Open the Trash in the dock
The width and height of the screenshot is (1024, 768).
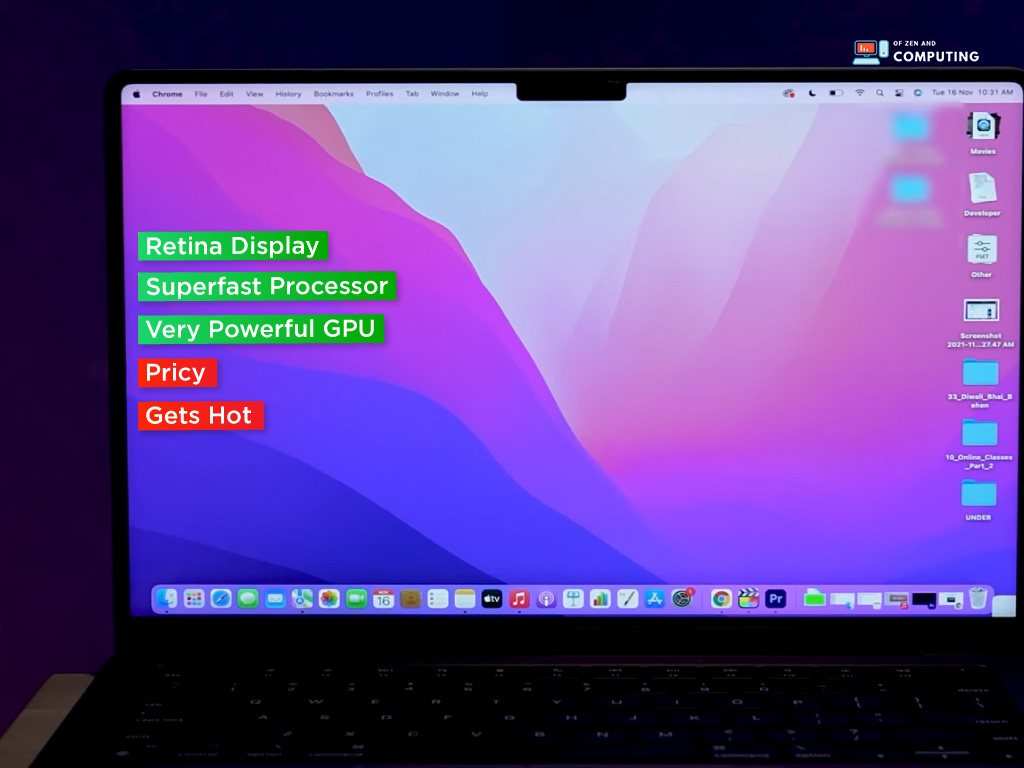978,598
